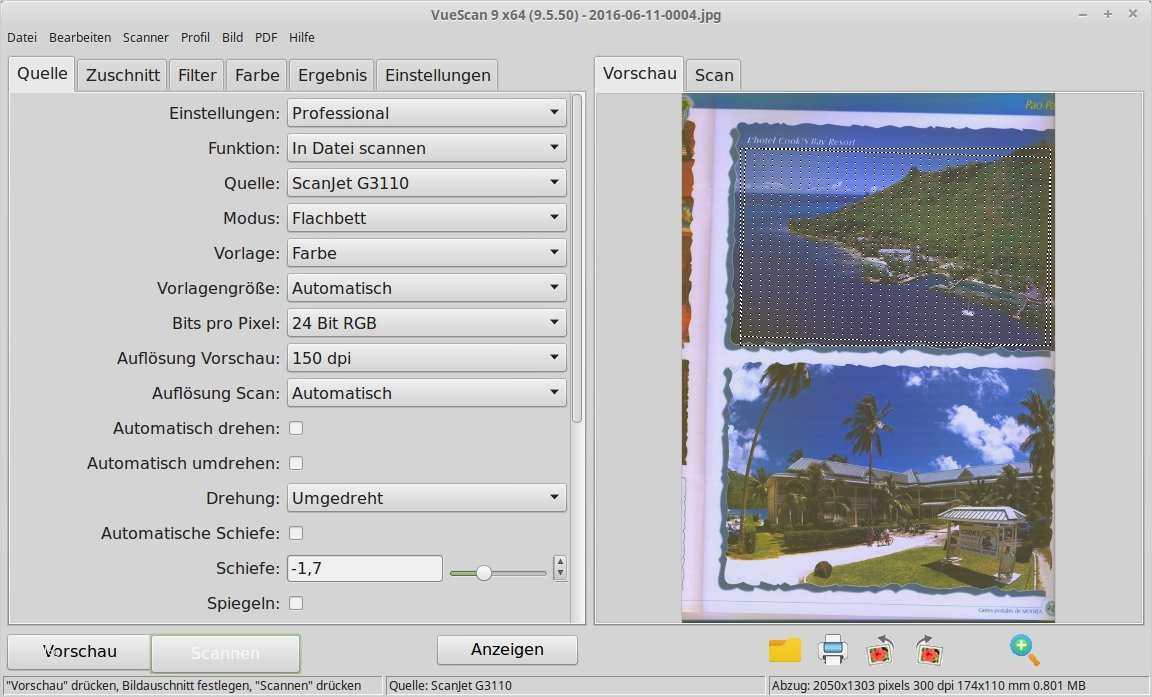Minimize the VueScan window
This screenshot has width=1152, height=697.
coord(1083,15)
